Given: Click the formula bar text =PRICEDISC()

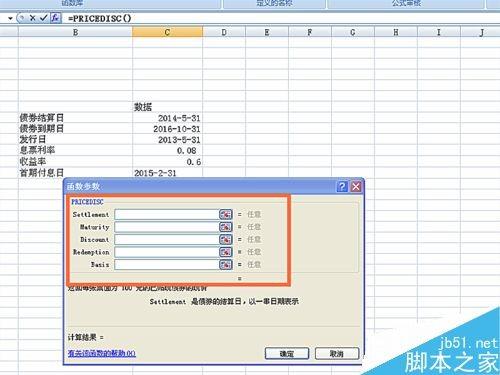Looking at the screenshot, I should (100, 18).
